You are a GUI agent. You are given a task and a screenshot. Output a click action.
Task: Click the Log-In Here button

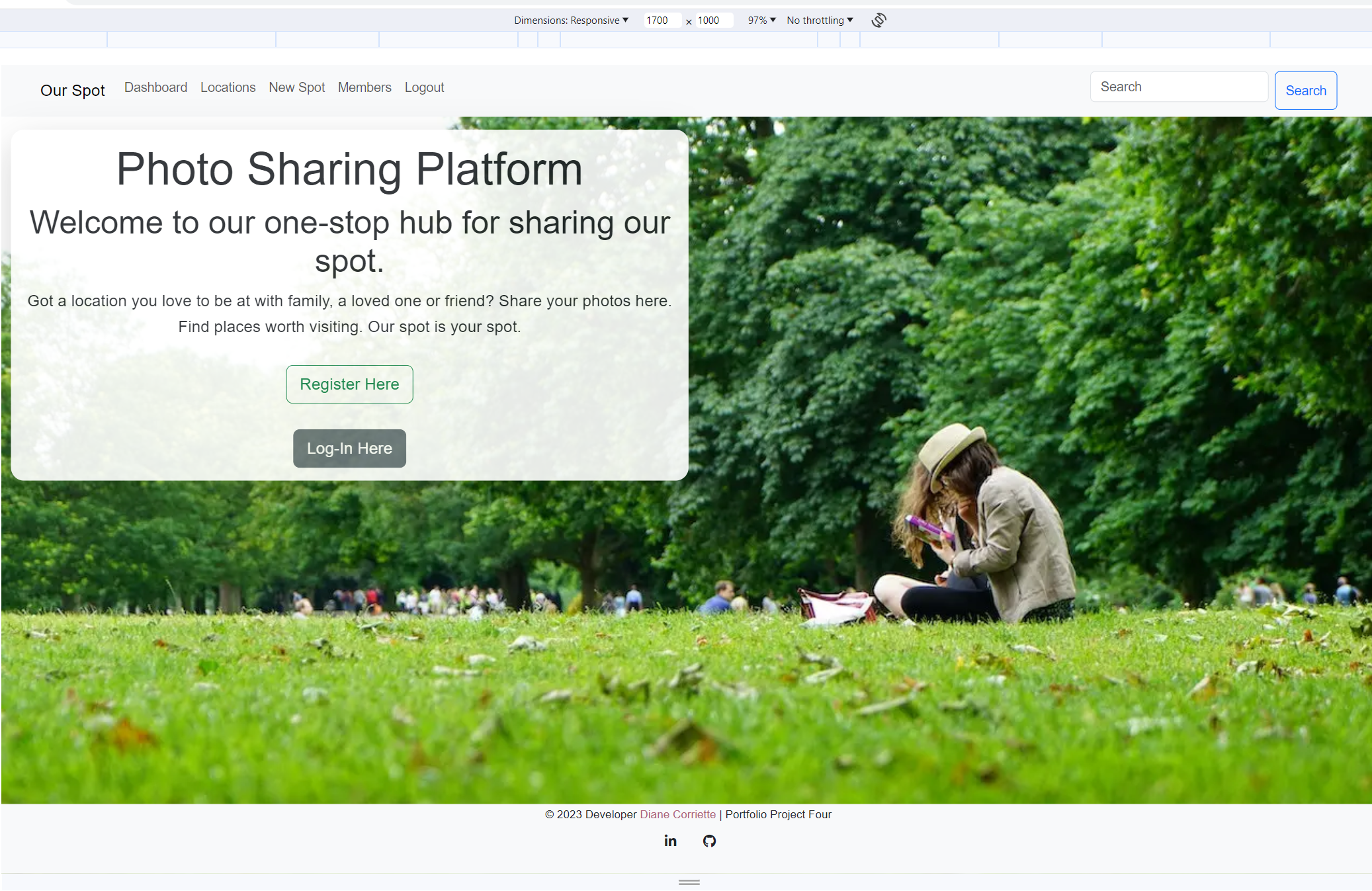[349, 448]
